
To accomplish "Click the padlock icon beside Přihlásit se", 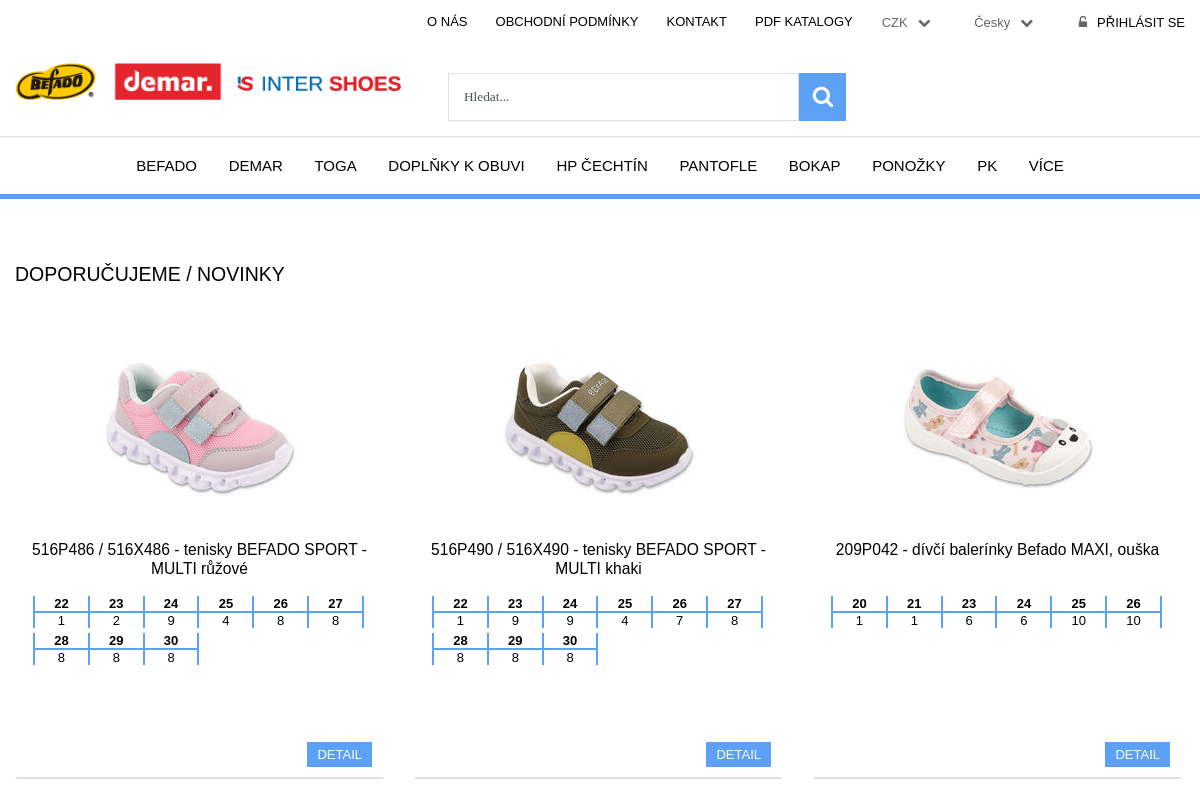I will pyautogui.click(x=1083, y=22).
